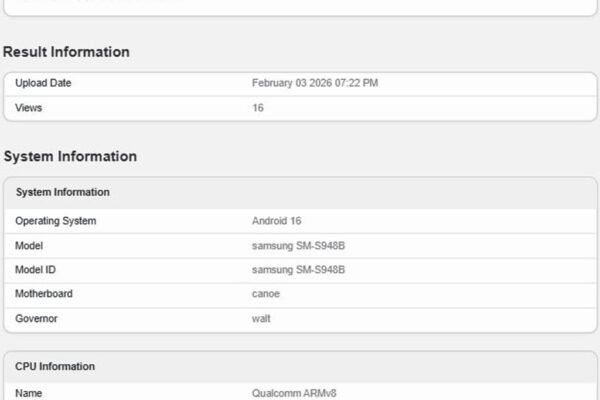Click the Model row label

tap(29, 245)
